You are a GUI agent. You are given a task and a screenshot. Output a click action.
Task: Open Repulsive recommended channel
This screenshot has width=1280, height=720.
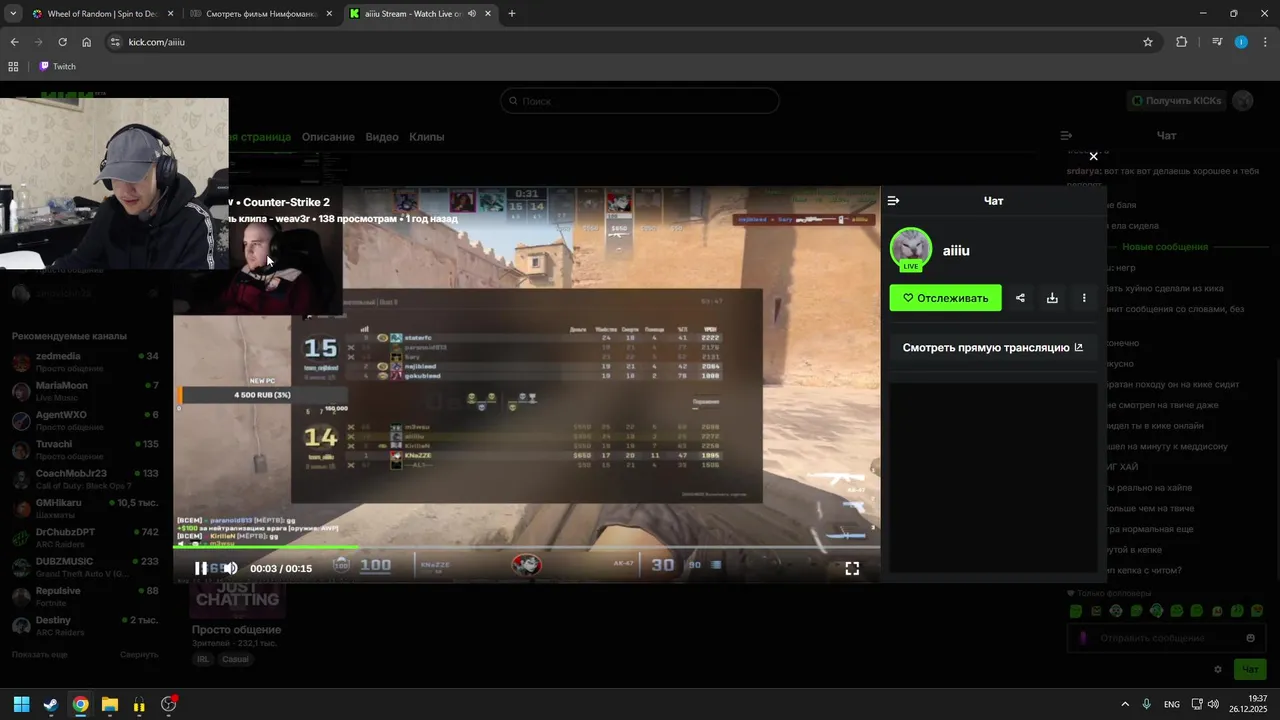[85, 596]
